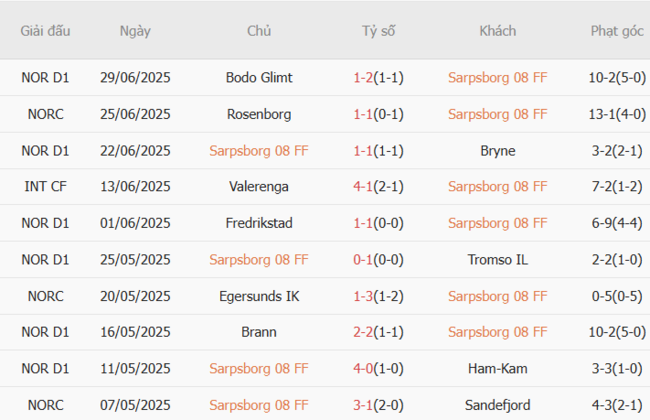Select the Egersunds IK team name

click(259, 296)
